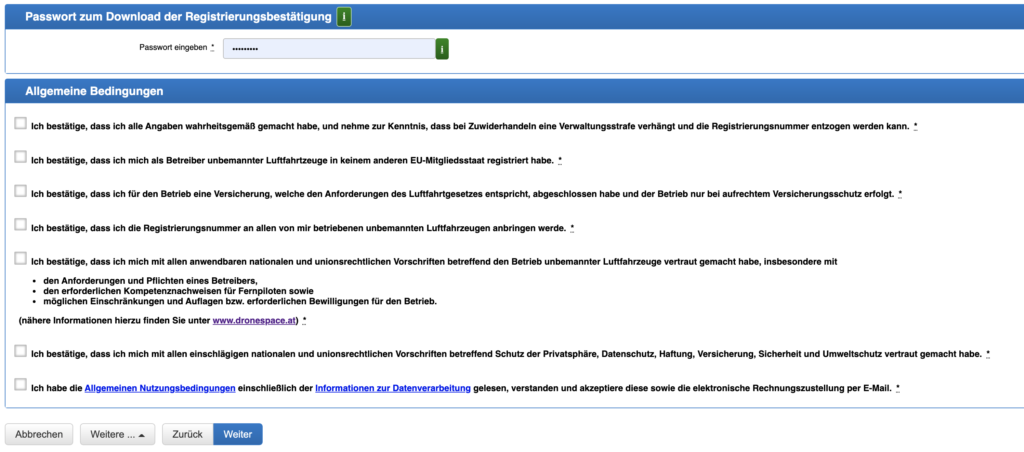Click the info icon next to password field
The image size is (1024, 452).
tap(442, 48)
